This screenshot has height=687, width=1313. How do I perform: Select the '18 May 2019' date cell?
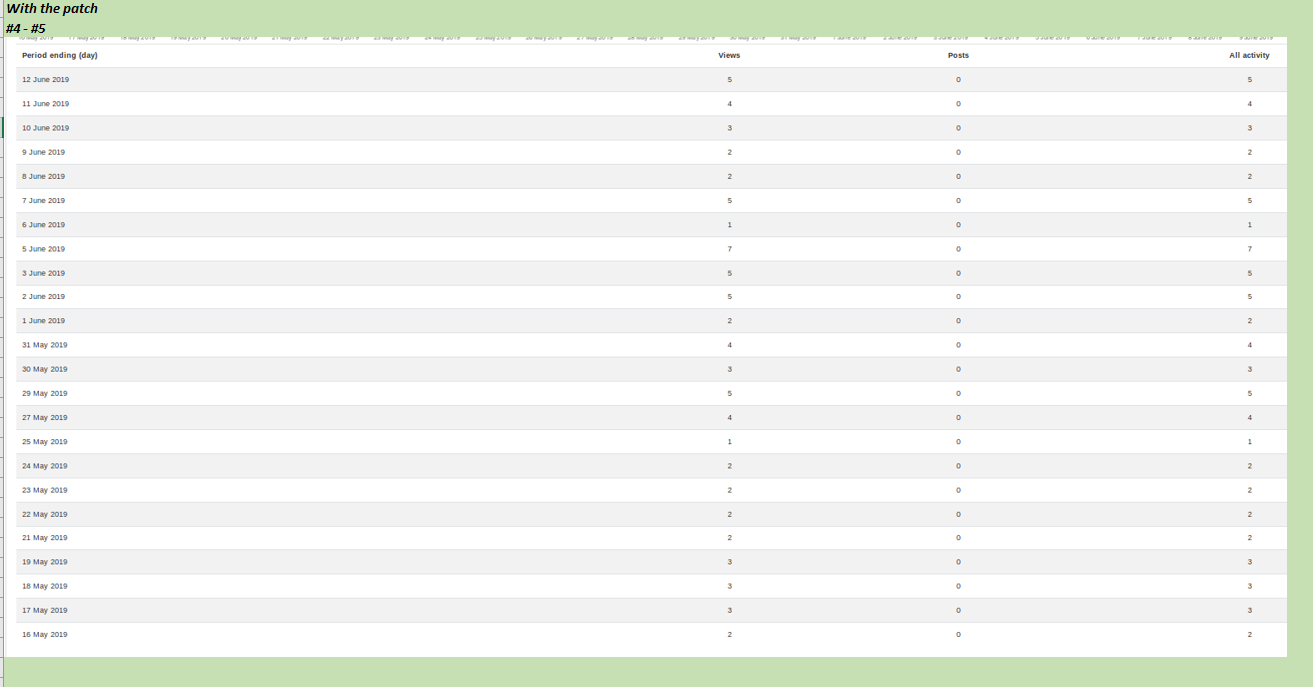point(45,586)
